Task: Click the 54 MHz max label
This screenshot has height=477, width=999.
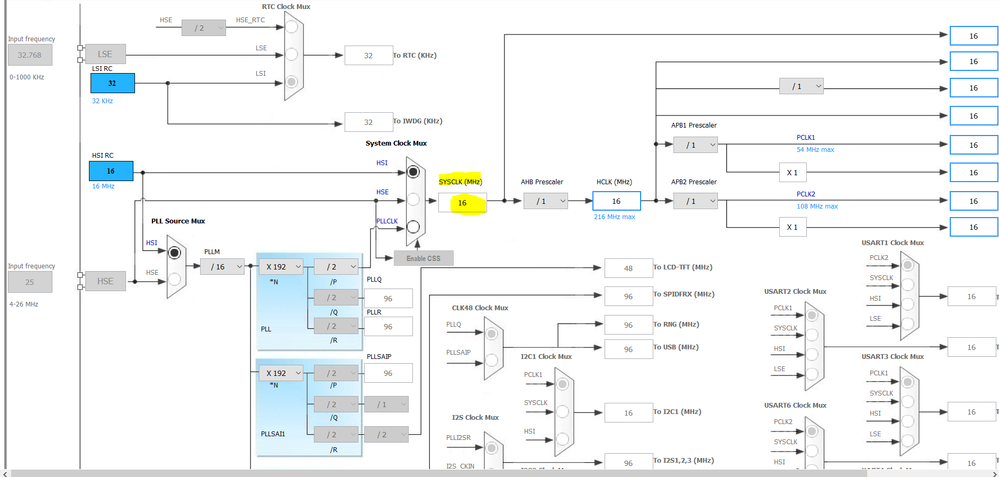Action: pyautogui.click(x=815, y=150)
